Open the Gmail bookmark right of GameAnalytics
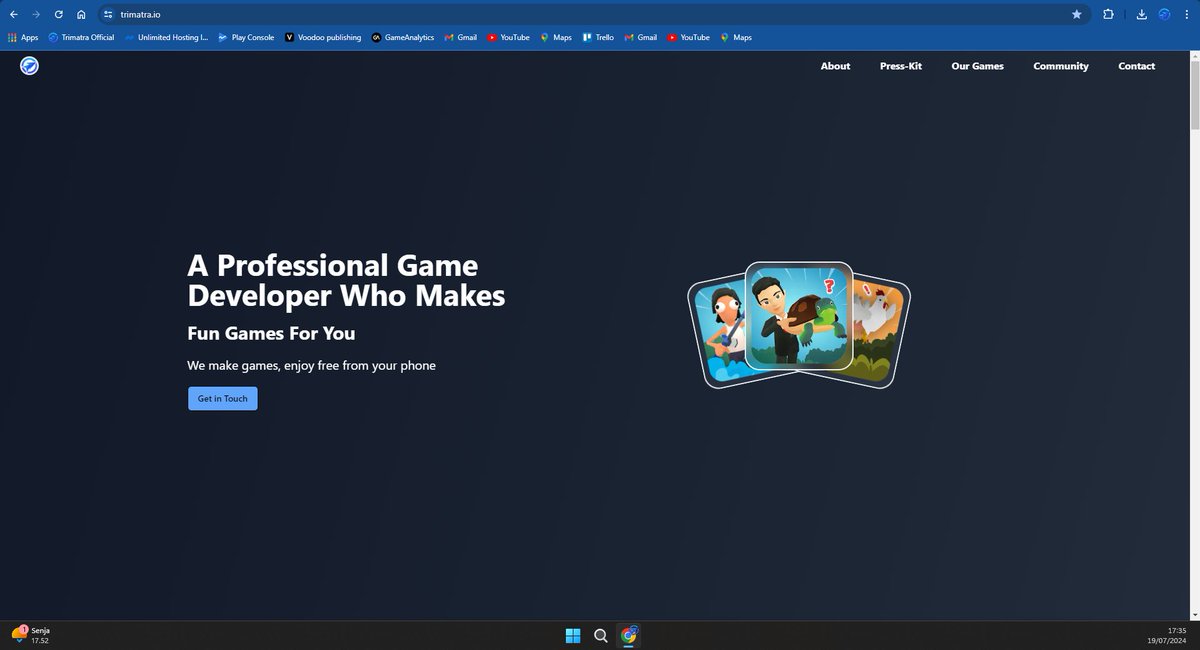Image resolution: width=1200 pixels, height=650 pixels. click(461, 37)
